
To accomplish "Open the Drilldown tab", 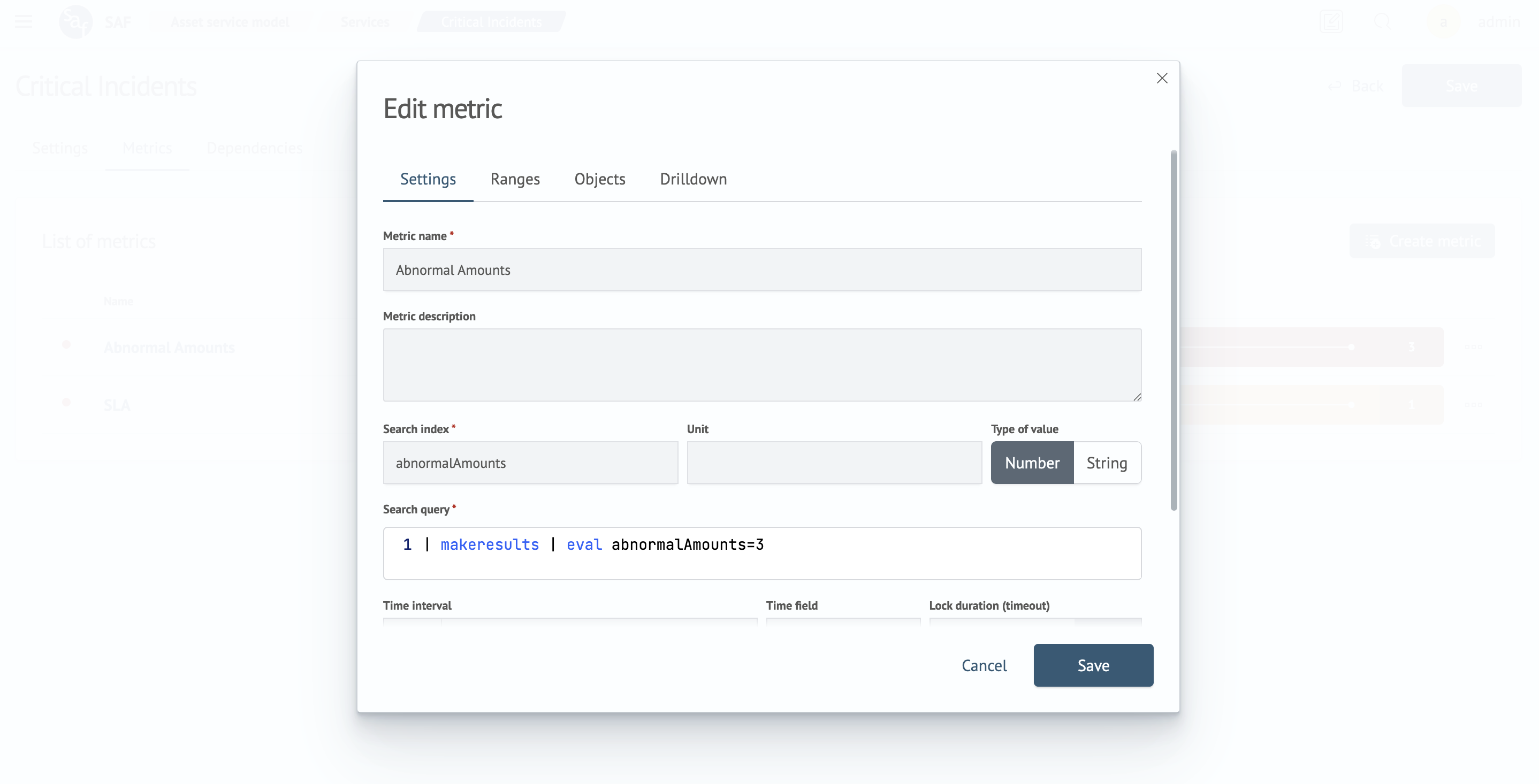I will (693, 179).
